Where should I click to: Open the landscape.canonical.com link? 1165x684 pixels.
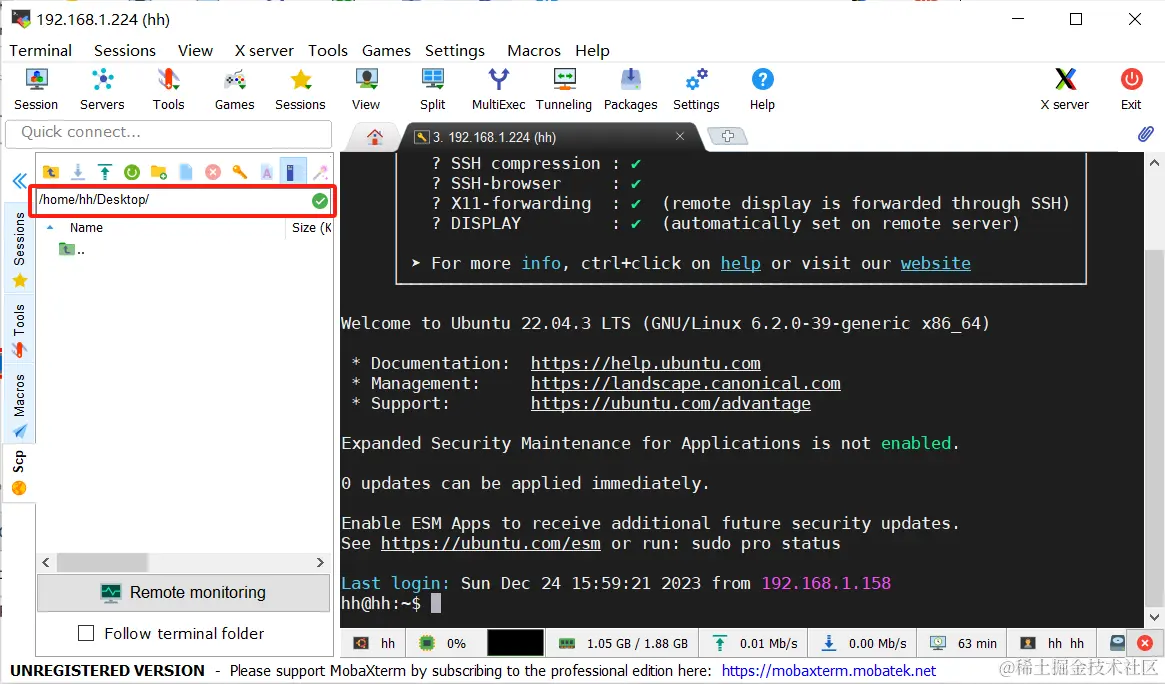pos(685,383)
